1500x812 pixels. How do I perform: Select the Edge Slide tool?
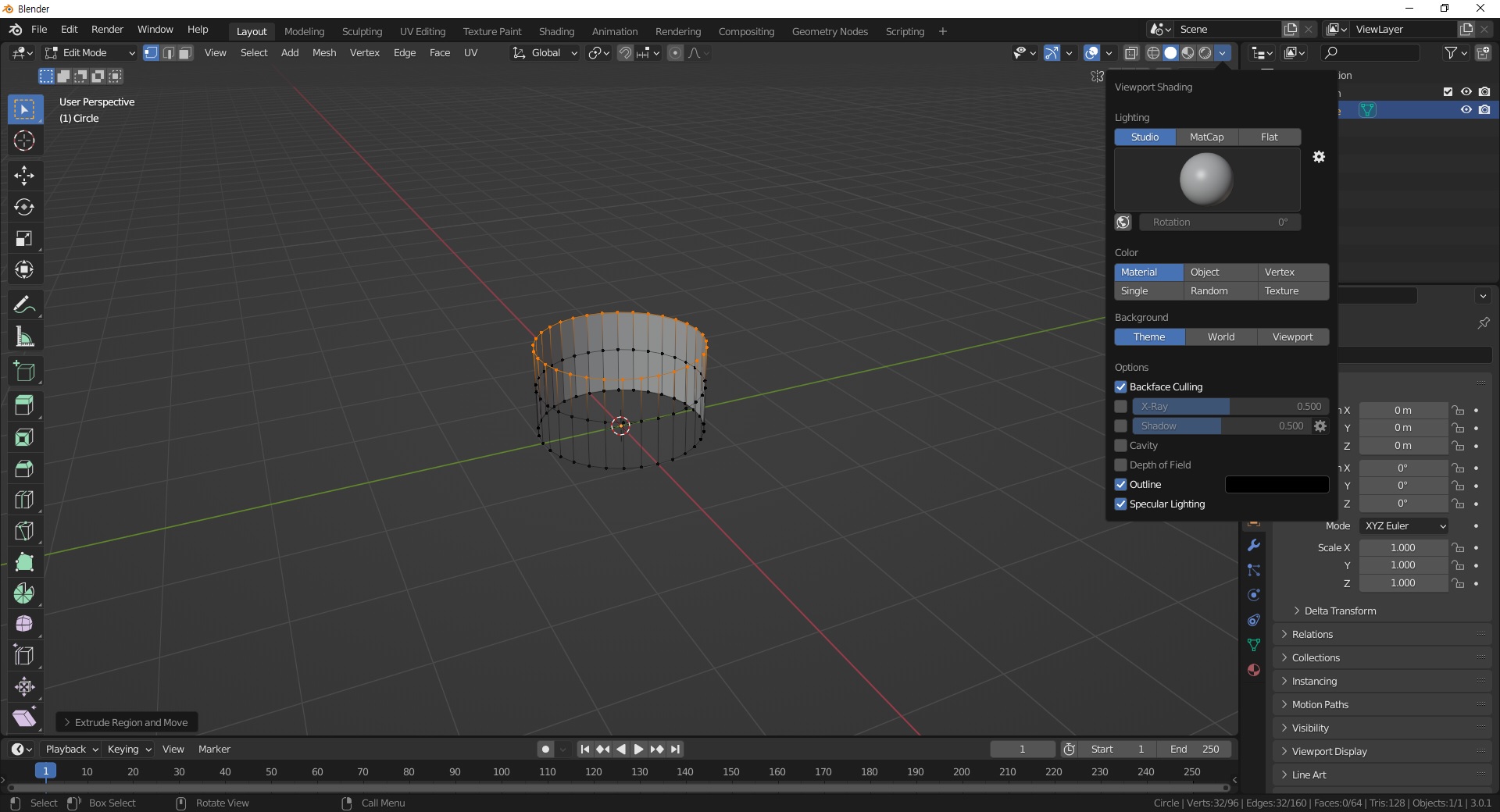(24, 656)
